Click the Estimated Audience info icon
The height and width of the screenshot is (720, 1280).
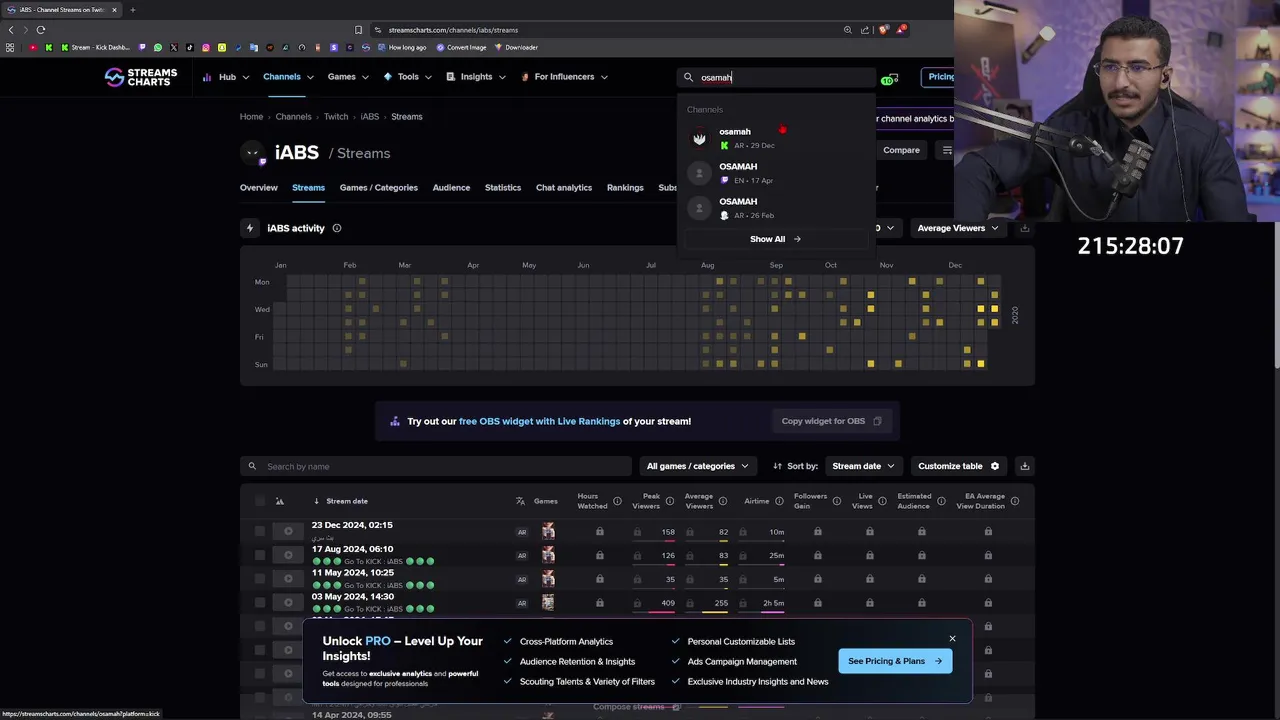(x=941, y=501)
